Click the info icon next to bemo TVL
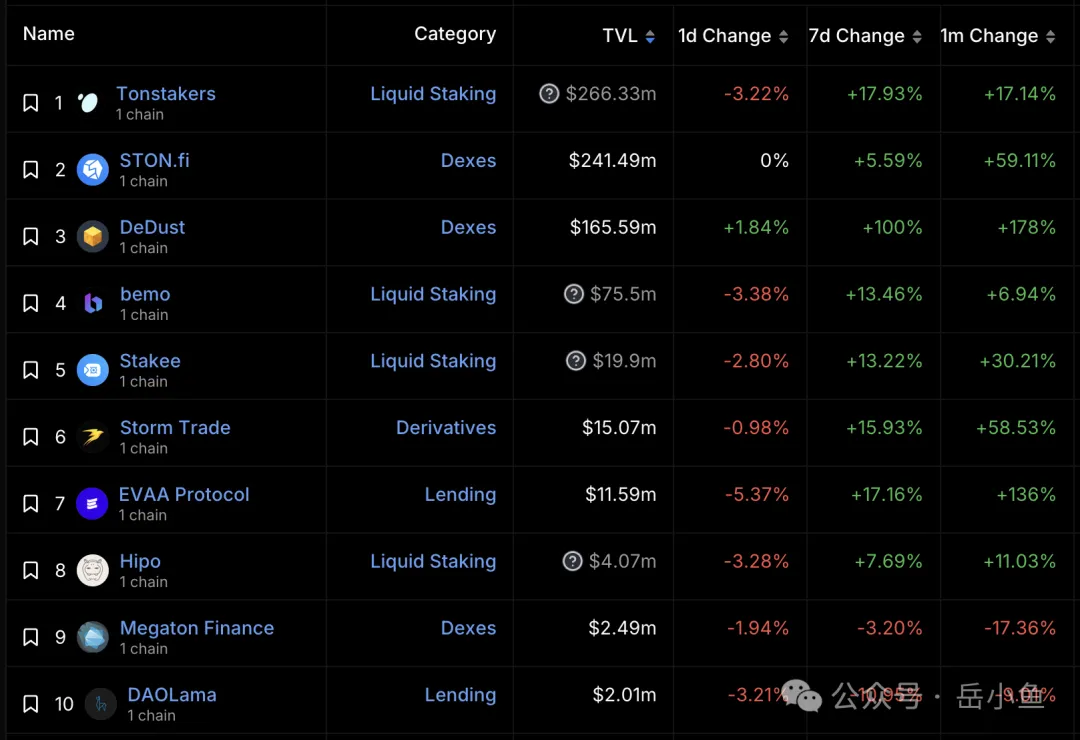The width and height of the screenshot is (1080, 740). tap(574, 294)
